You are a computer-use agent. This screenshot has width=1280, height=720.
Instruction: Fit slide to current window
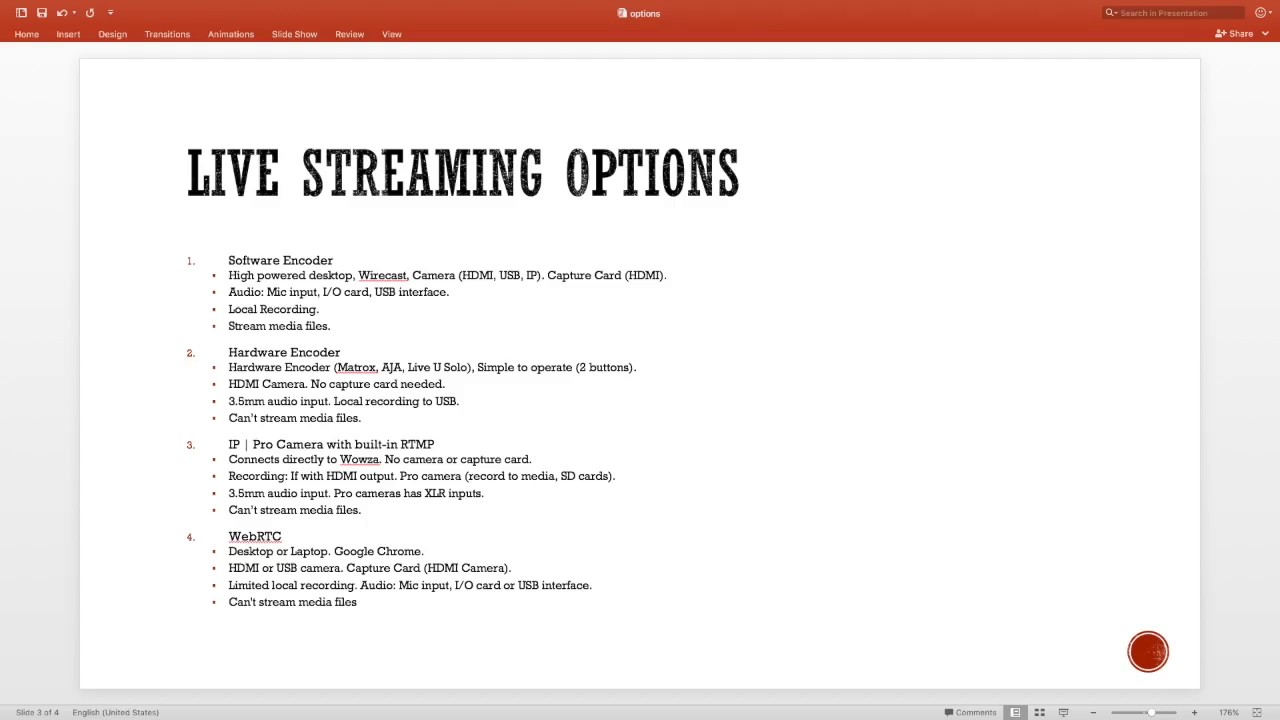[x=1257, y=712]
